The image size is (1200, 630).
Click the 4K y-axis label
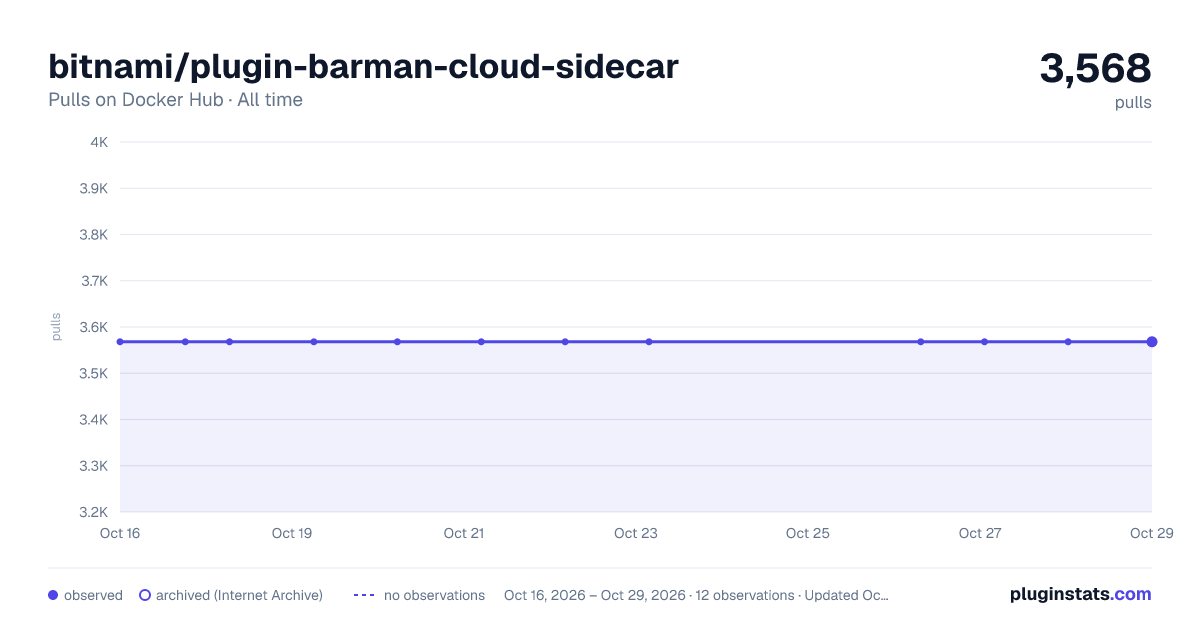[x=99, y=142]
